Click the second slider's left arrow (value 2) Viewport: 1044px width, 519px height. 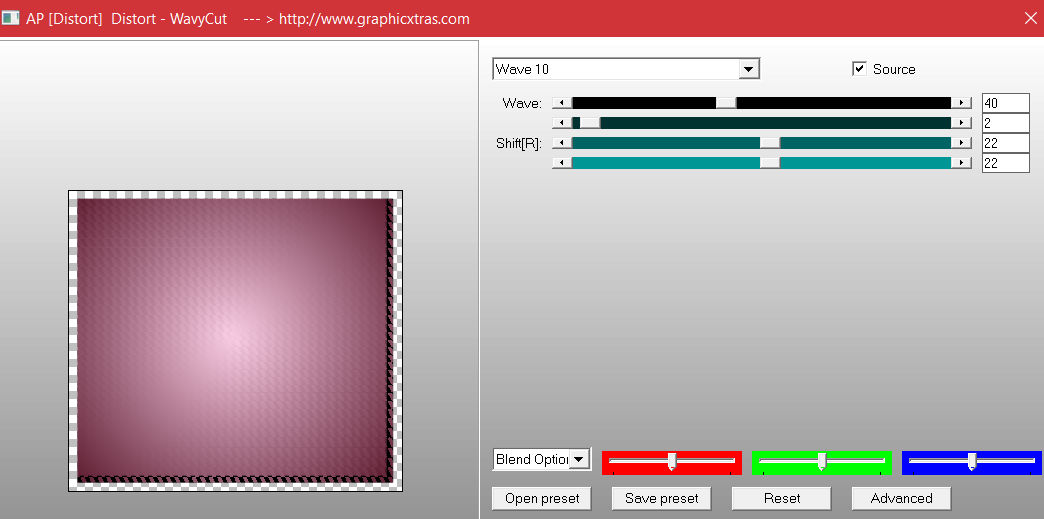pos(562,123)
